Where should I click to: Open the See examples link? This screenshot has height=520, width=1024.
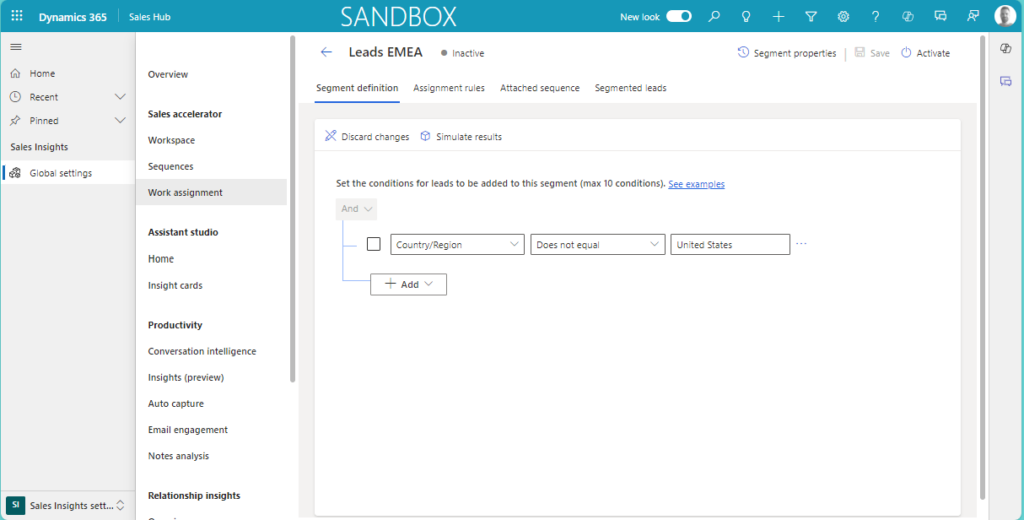(x=696, y=184)
